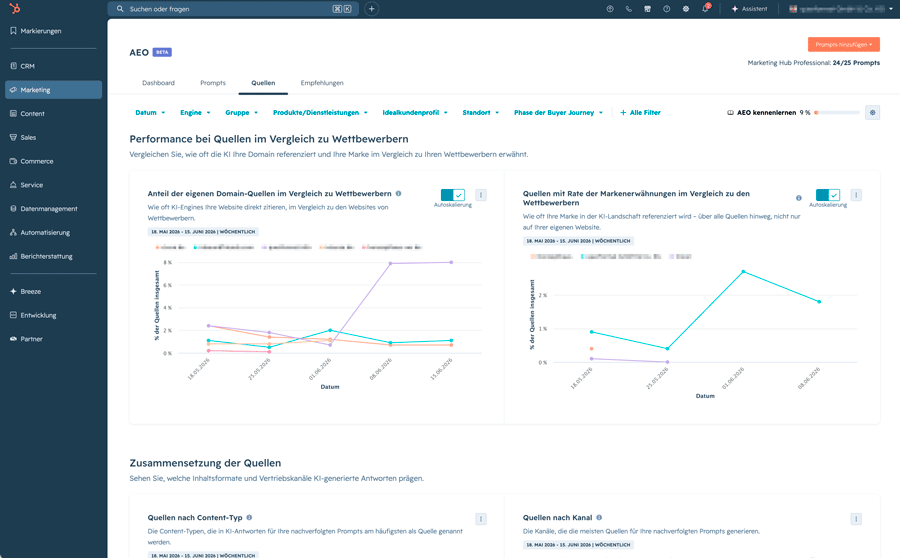Image resolution: width=900 pixels, height=558 pixels.
Task: Click AEO kennenlernen
Action: [x=762, y=113]
